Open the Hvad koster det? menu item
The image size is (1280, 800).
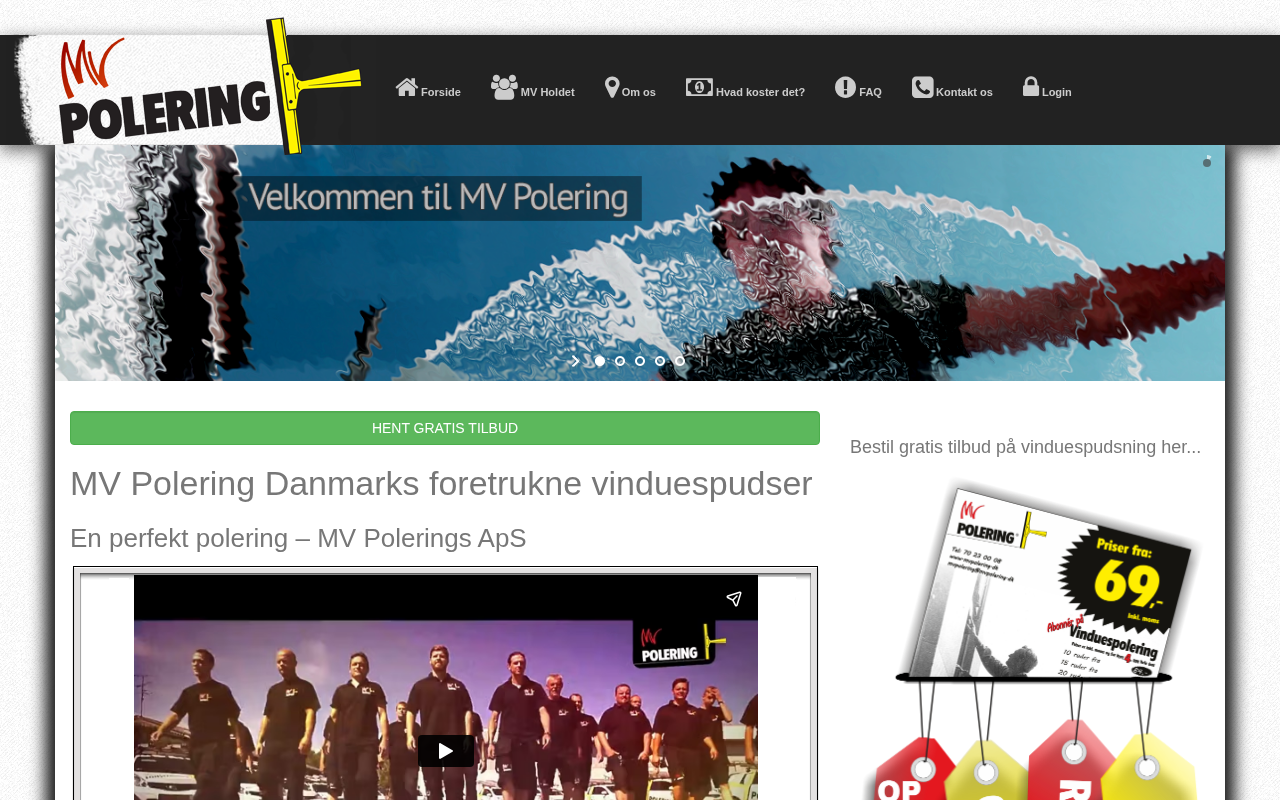click(746, 88)
